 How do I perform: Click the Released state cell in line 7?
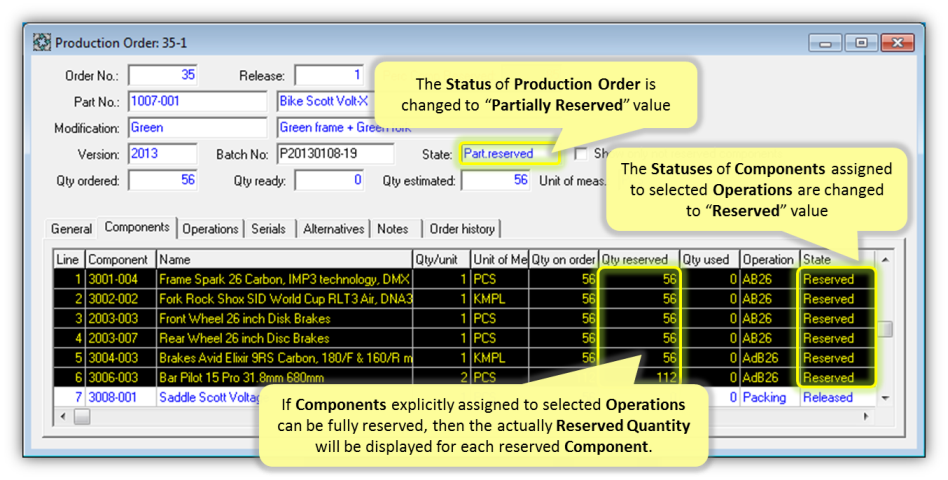[x=837, y=397]
